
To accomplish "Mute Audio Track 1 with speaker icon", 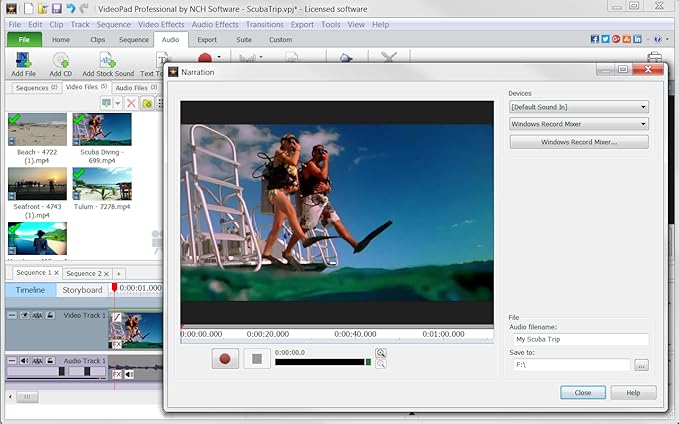I will tap(24, 360).
